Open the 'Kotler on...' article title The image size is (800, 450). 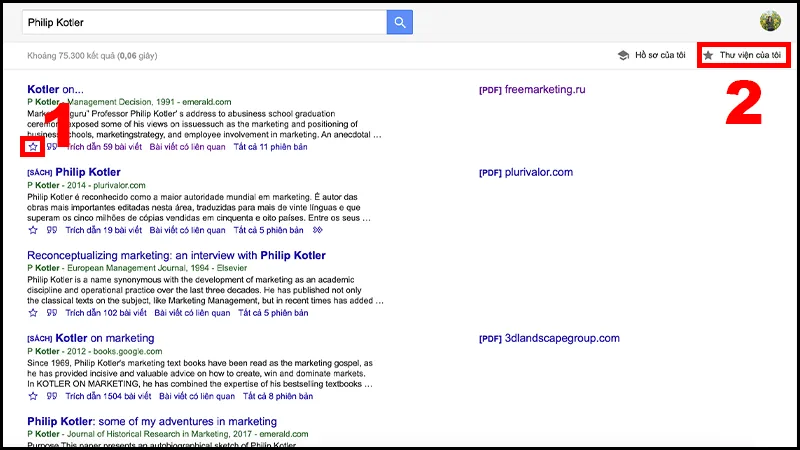point(55,89)
